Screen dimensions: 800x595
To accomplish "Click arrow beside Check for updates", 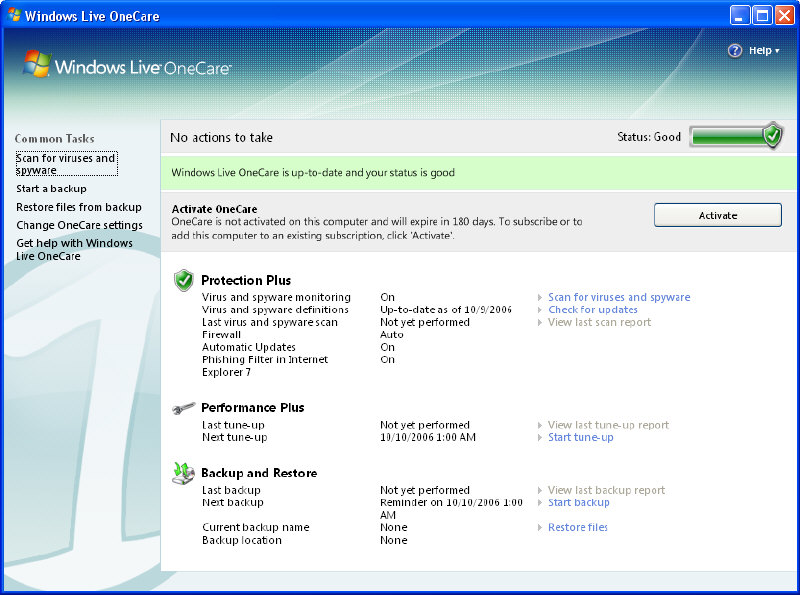I will [540, 310].
